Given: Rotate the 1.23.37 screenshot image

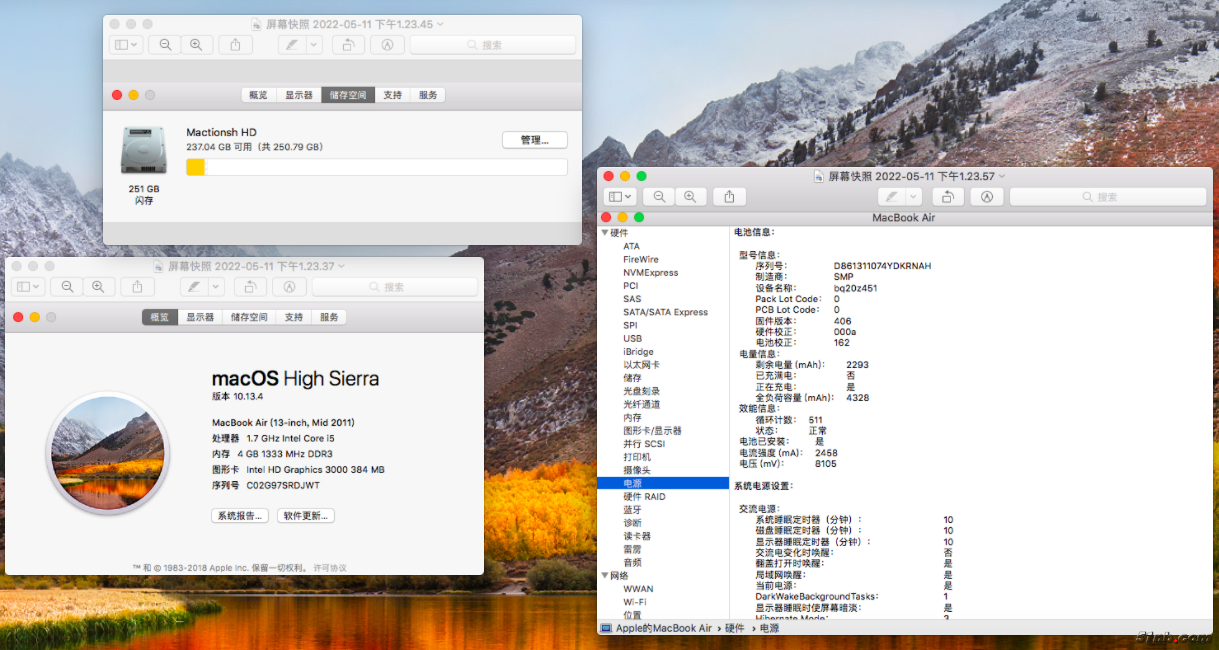Looking at the screenshot, I should pos(249,287).
